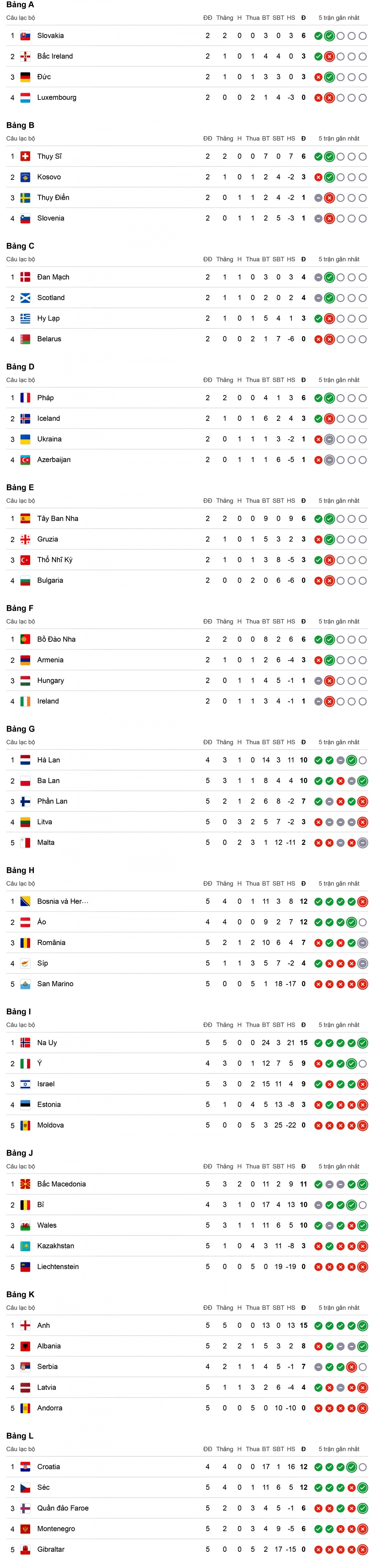This screenshot has width=376, height=1568.
Task: Click the Slovakia flag icon
Action: (x=25, y=36)
